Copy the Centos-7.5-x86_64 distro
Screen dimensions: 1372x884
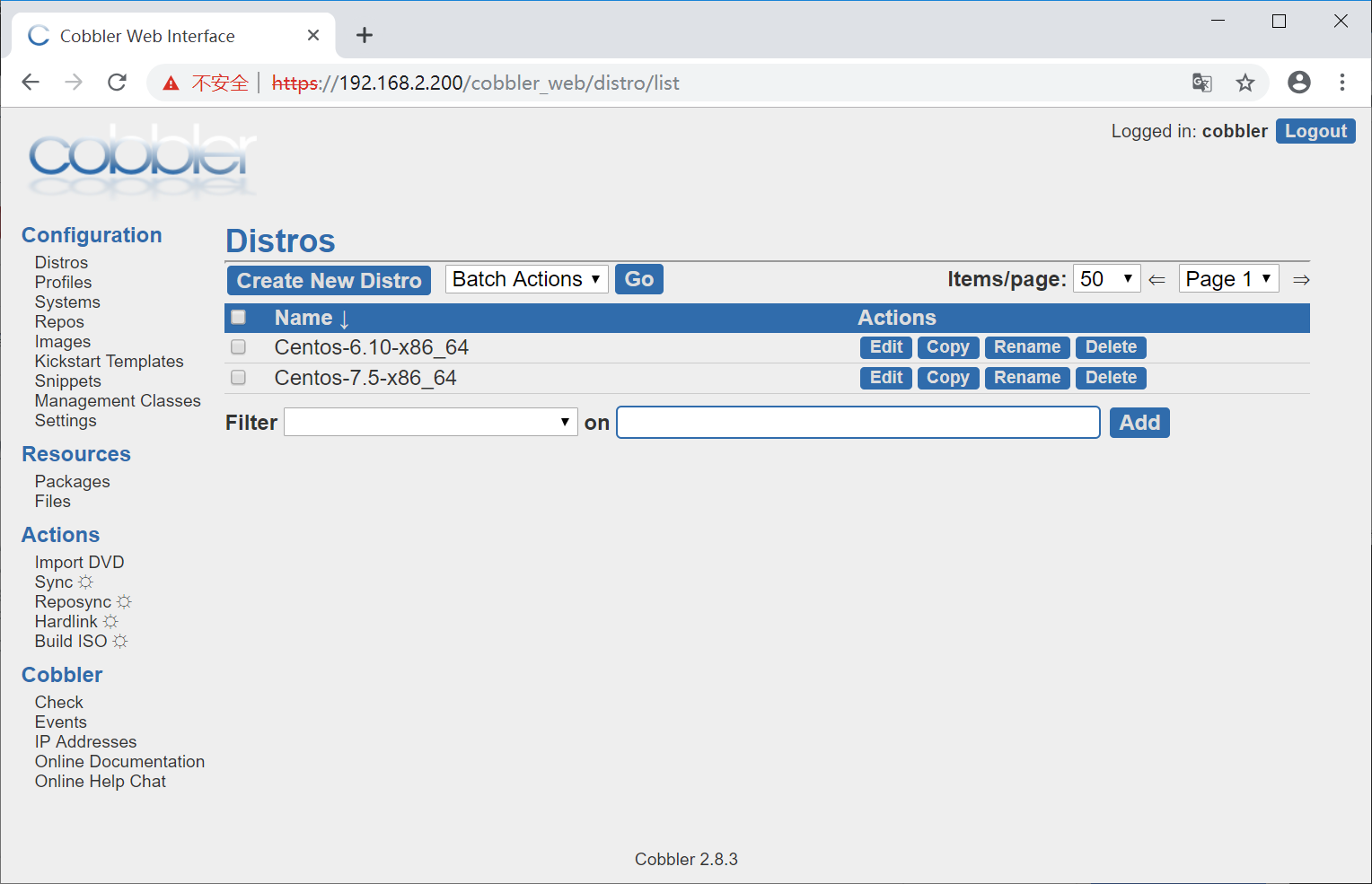tap(948, 378)
